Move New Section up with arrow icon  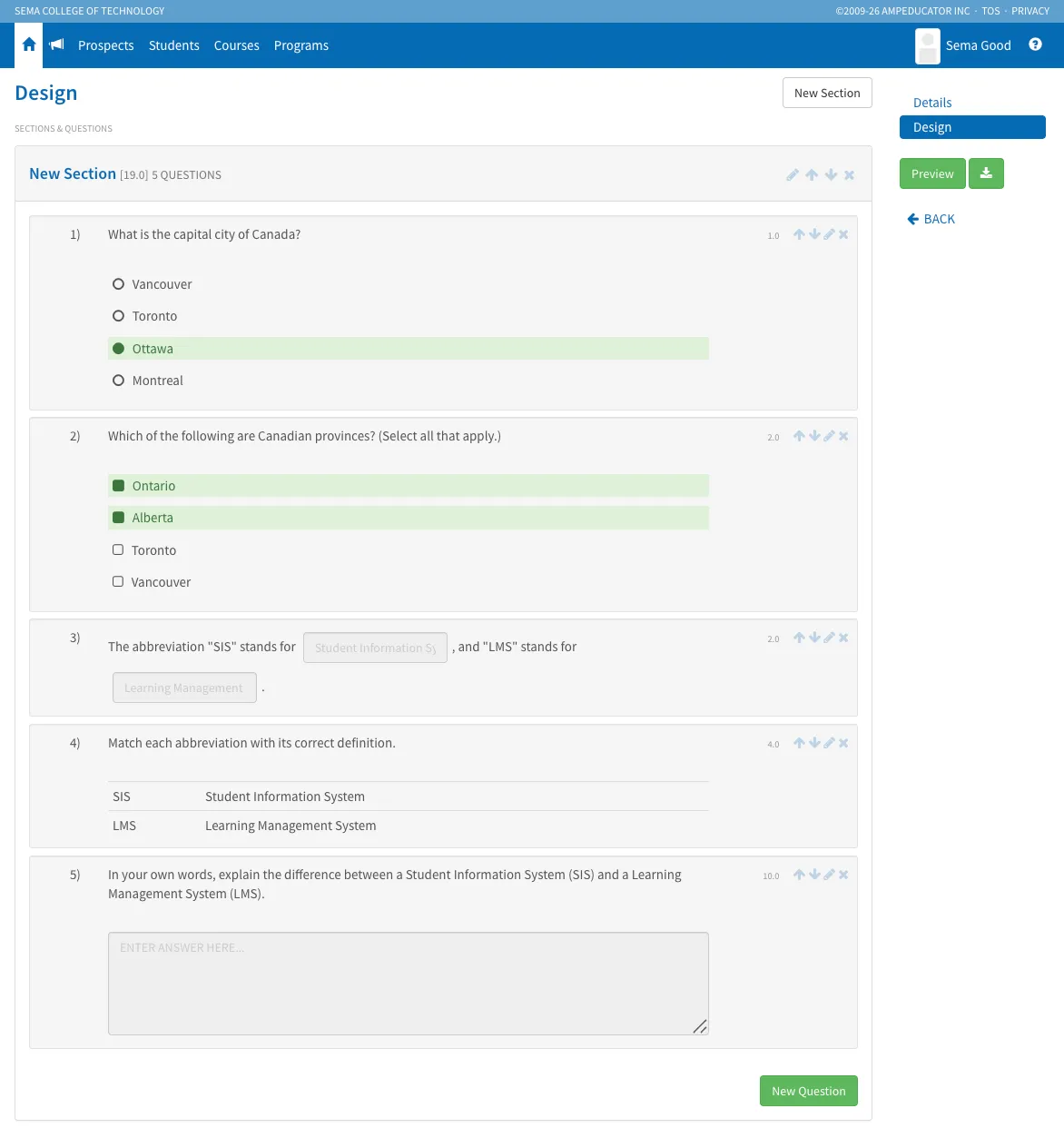pos(812,175)
